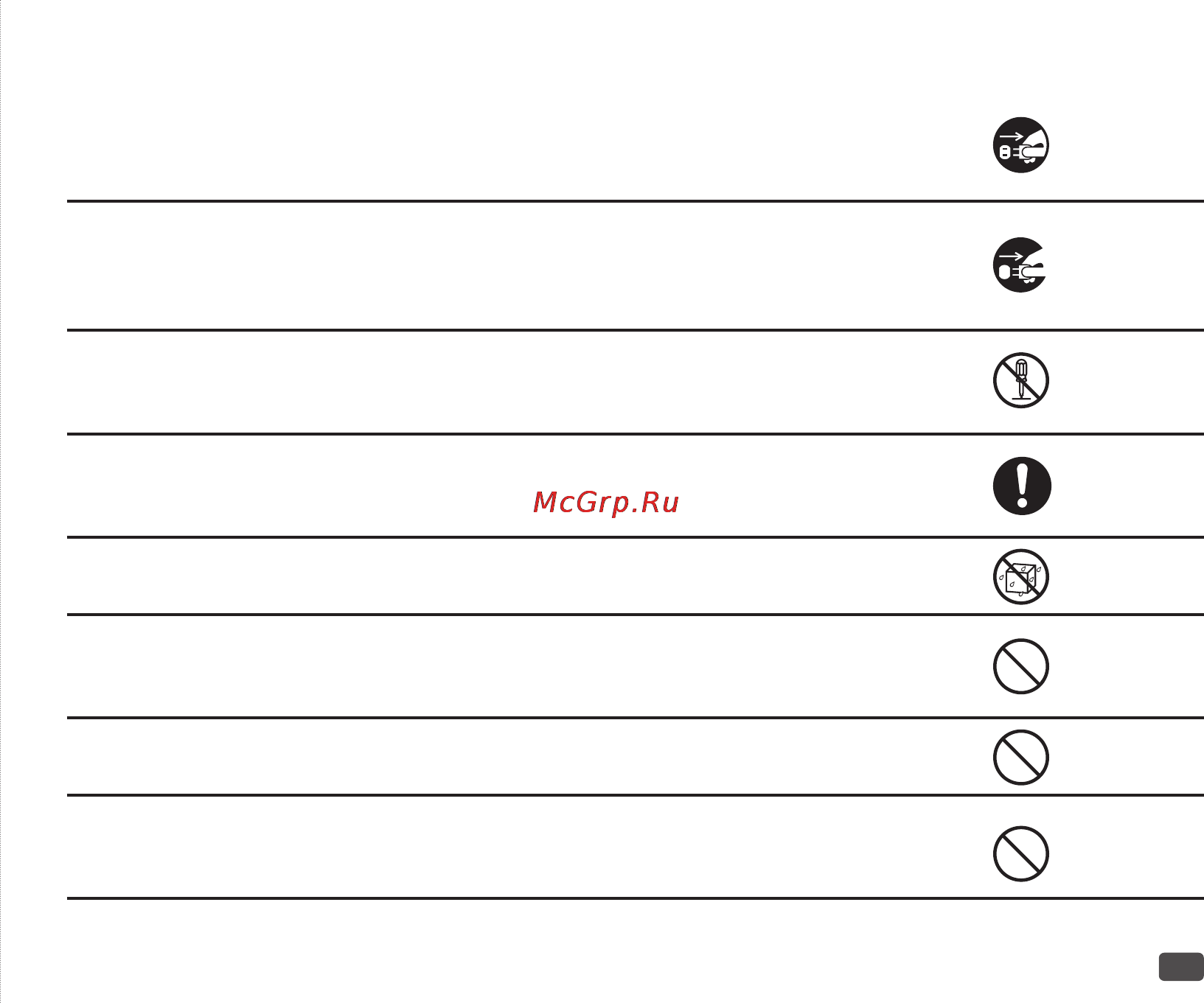
Task: Click the topmost unplug-power-cord icon
Action: [x=1021, y=145]
